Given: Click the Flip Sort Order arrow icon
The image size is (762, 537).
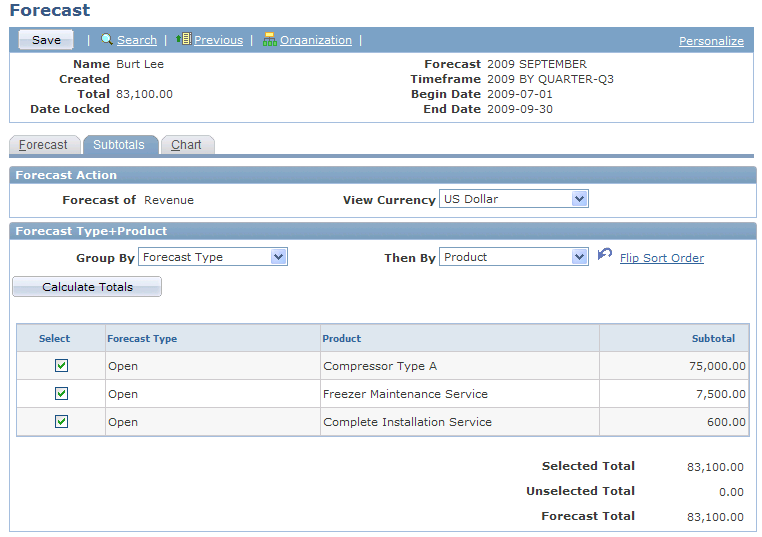Looking at the screenshot, I should click(605, 254).
